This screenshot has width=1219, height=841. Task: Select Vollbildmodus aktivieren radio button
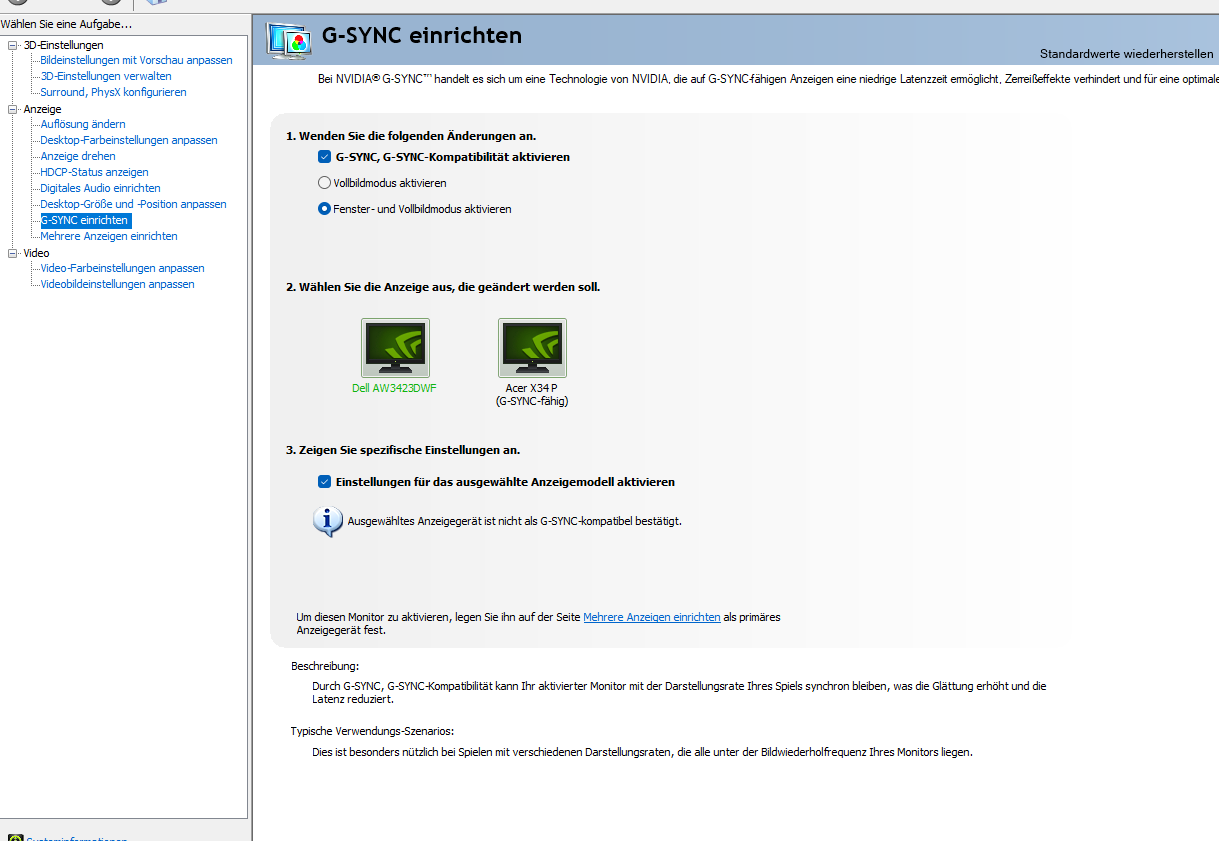tap(324, 183)
